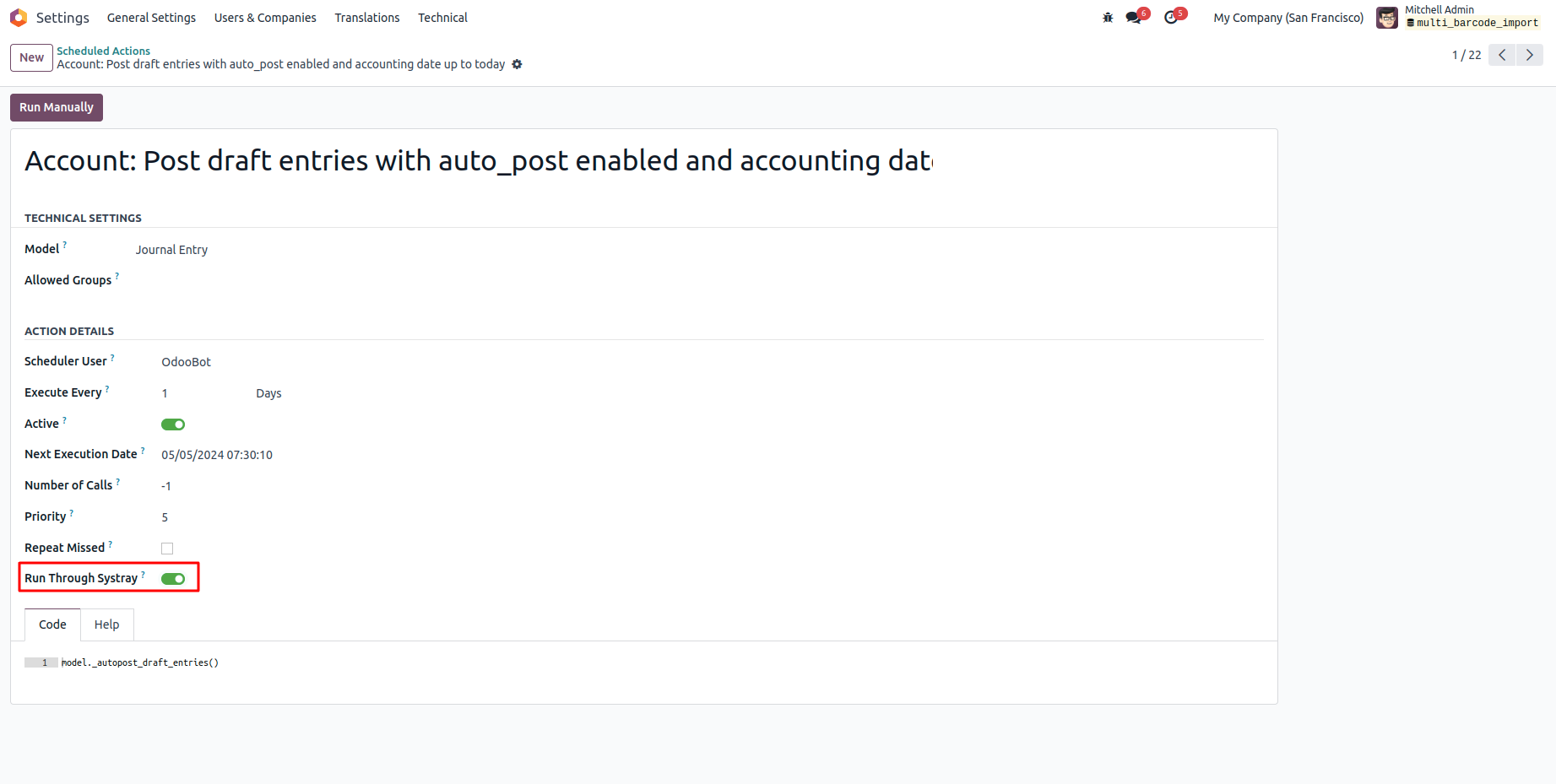1556x784 pixels.
Task: Go to previous record arrow
Action: pos(1502,55)
